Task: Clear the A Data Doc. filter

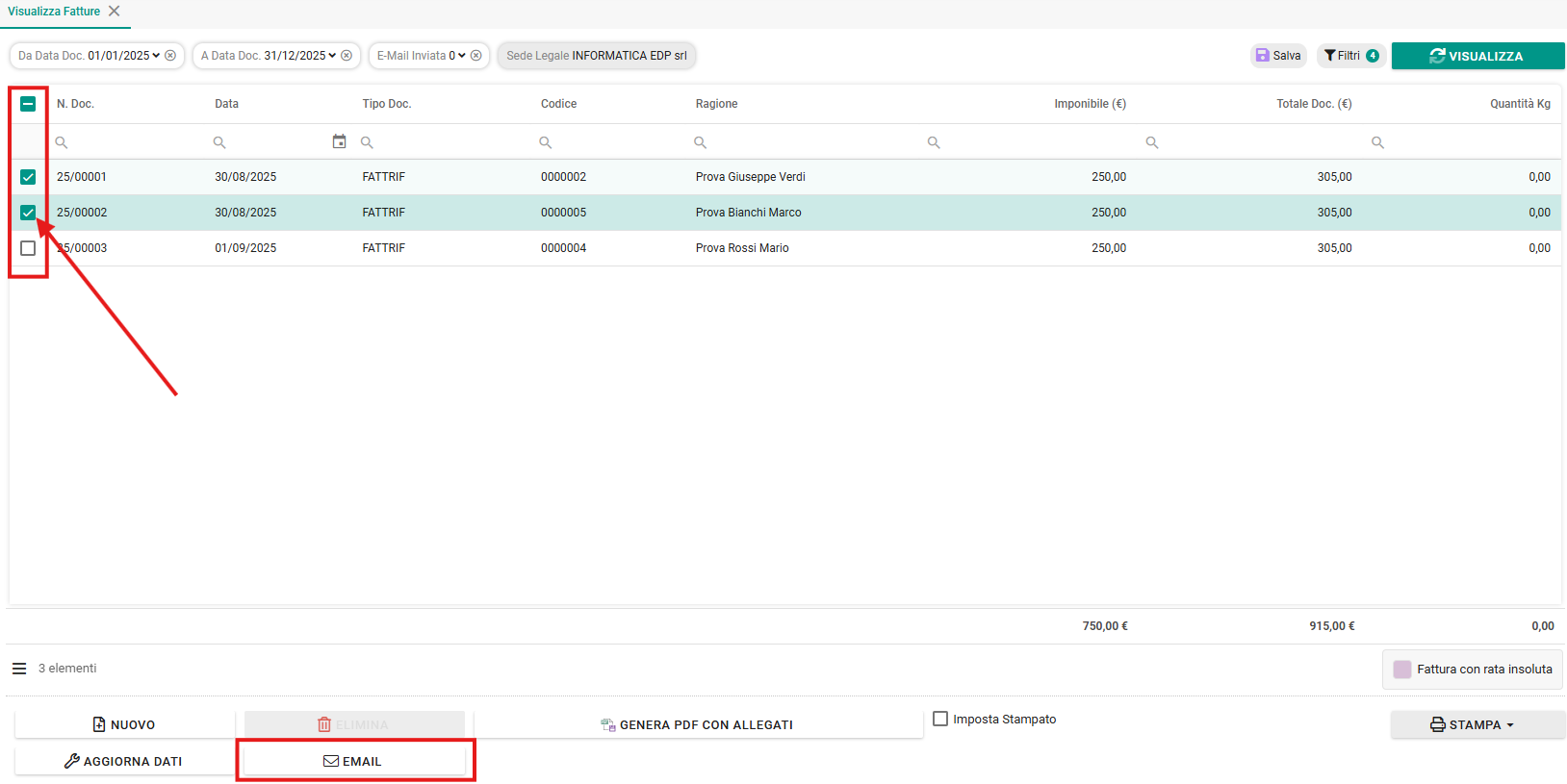Action: tap(347, 56)
